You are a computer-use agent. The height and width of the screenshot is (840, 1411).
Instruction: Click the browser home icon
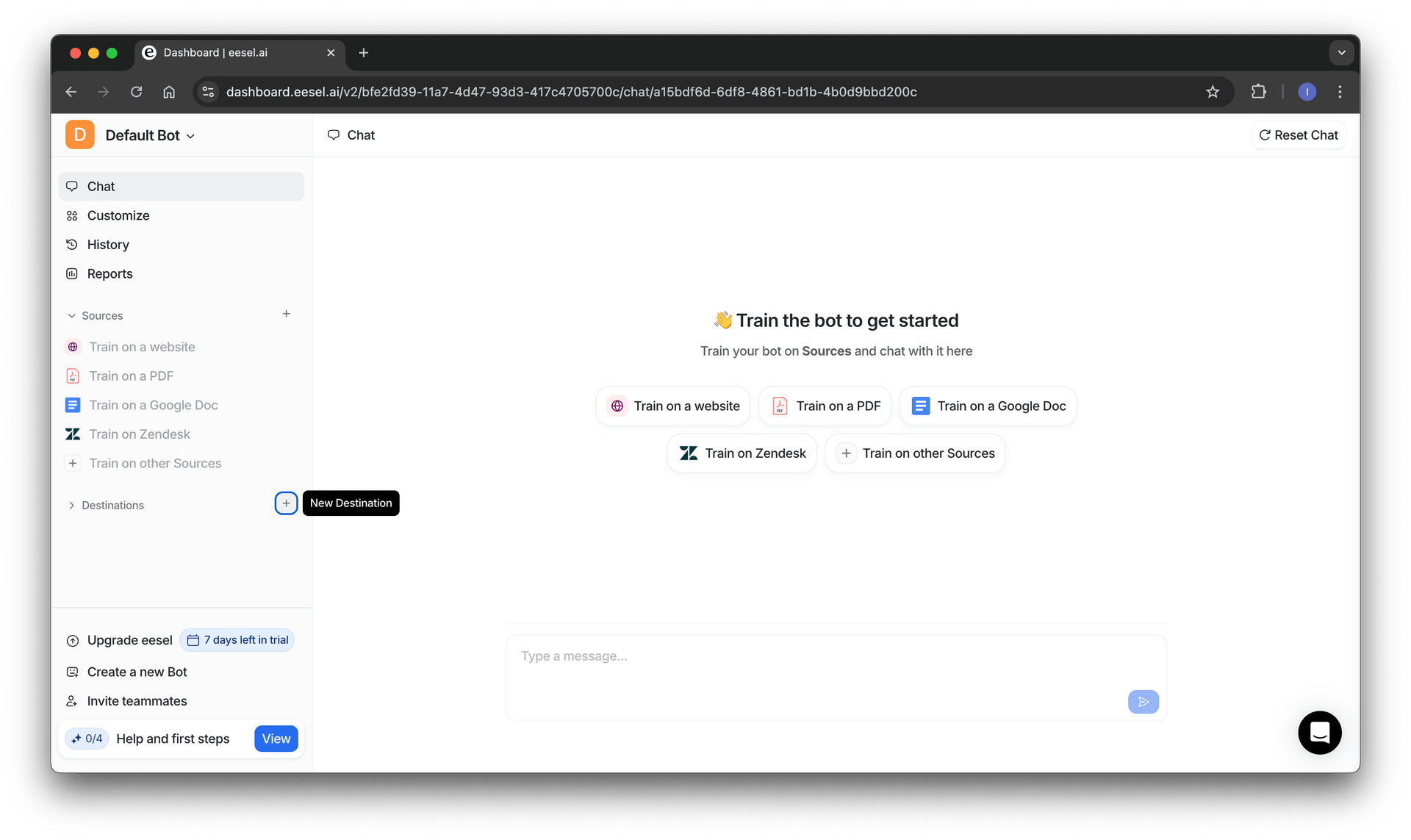click(x=169, y=92)
